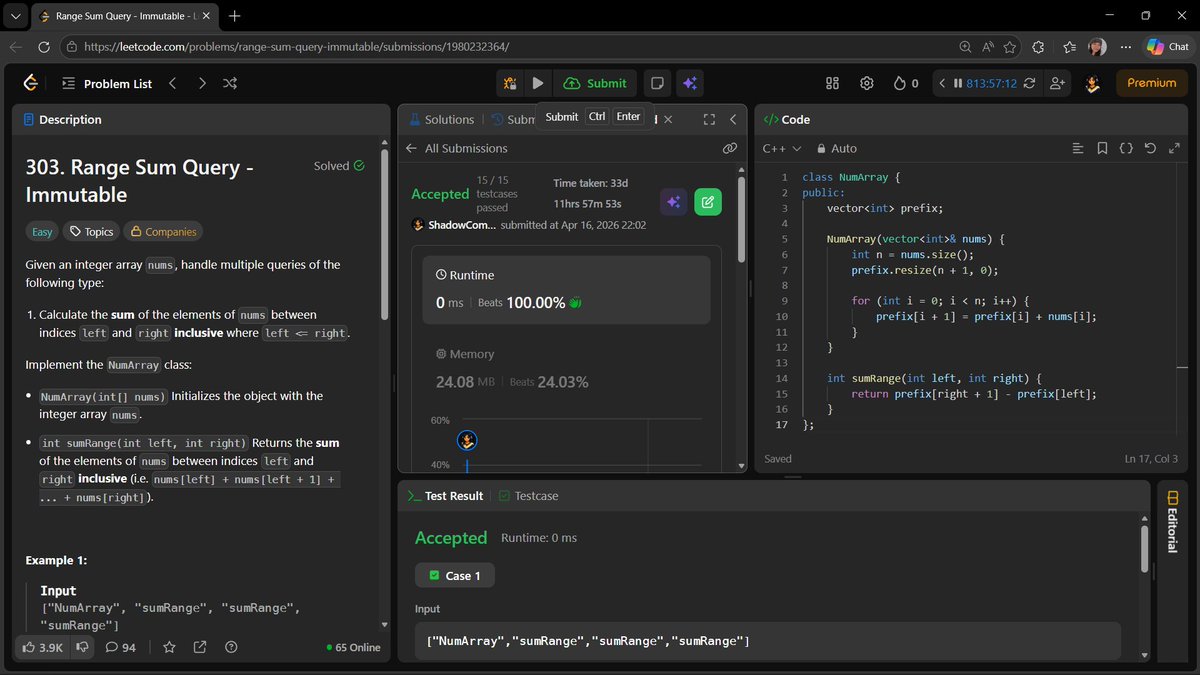Switch to the Testcase tab

point(535,494)
